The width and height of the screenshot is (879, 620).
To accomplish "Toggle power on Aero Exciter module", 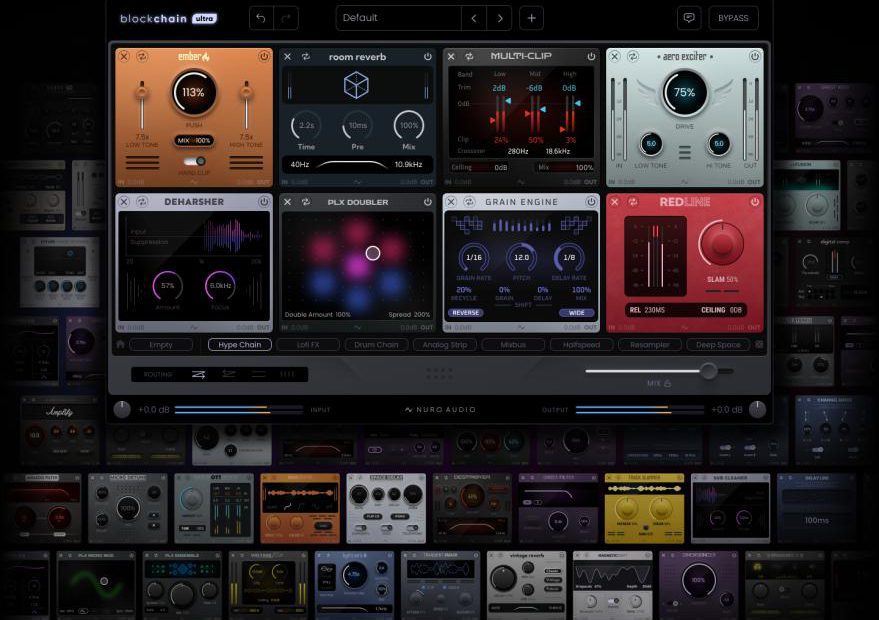I will [x=754, y=57].
